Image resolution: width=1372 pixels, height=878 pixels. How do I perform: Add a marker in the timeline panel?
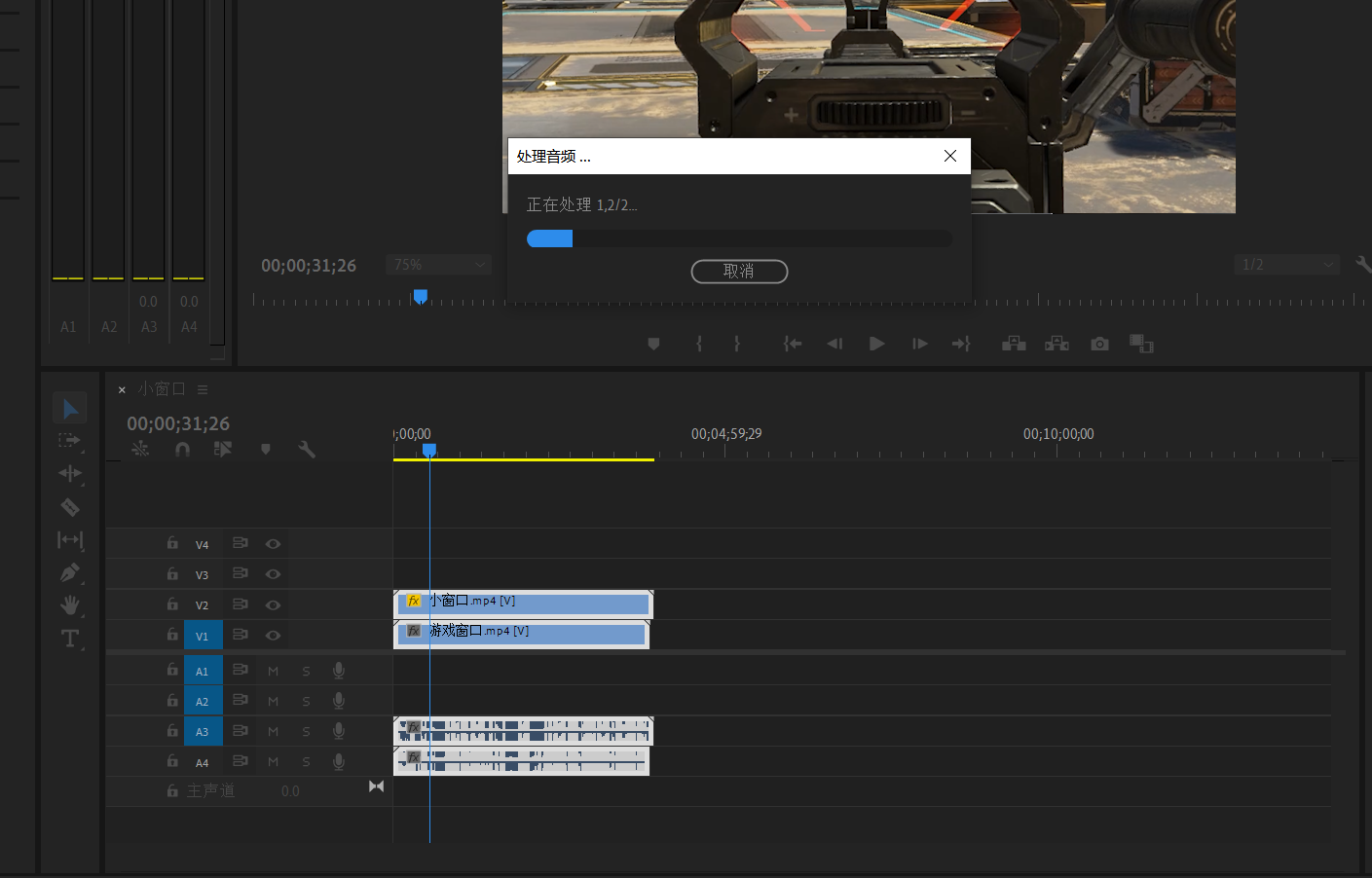266,449
